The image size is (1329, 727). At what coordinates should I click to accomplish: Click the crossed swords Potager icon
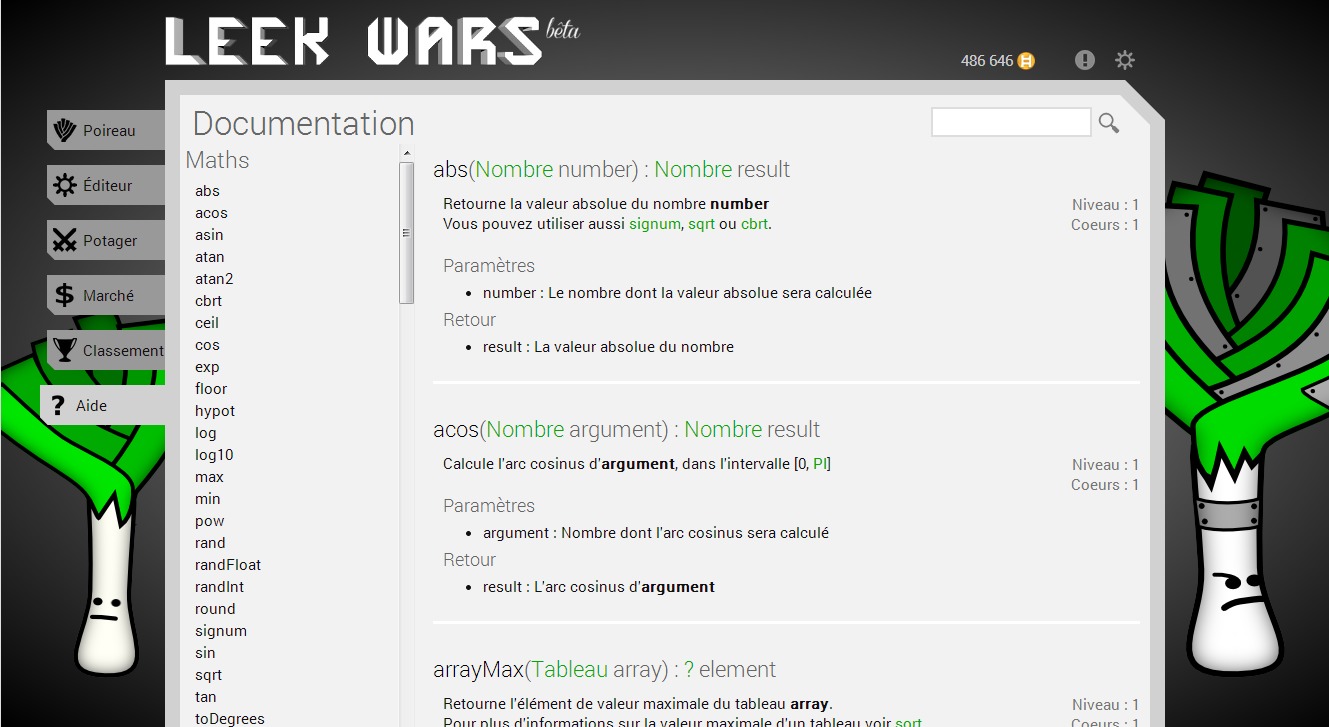(x=65, y=240)
